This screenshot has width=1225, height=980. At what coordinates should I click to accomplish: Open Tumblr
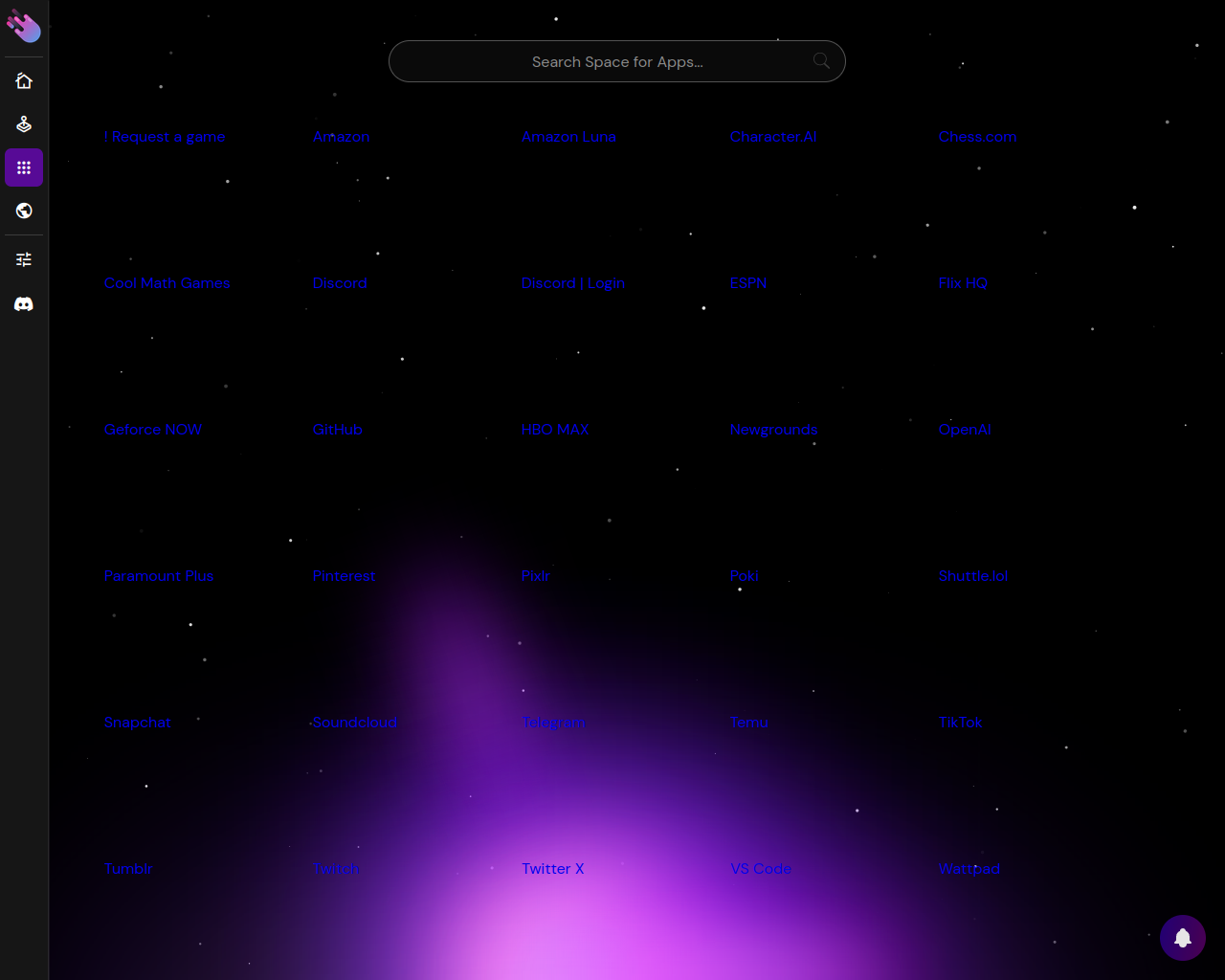click(x=128, y=869)
